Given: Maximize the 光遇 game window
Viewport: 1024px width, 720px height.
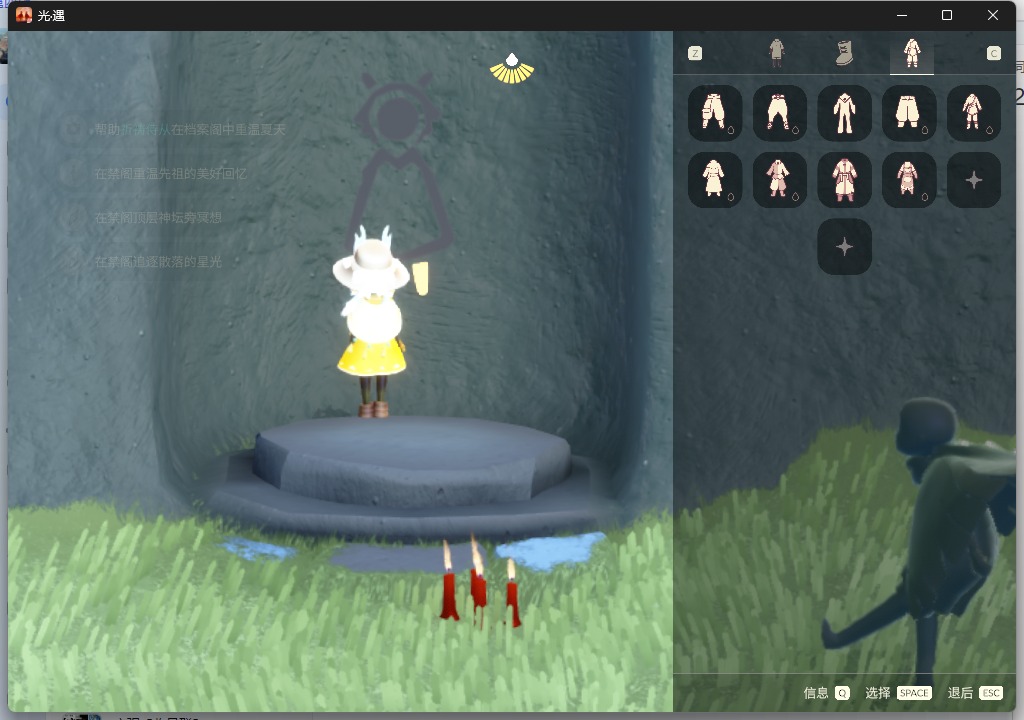Looking at the screenshot, I should click(947, 15).
